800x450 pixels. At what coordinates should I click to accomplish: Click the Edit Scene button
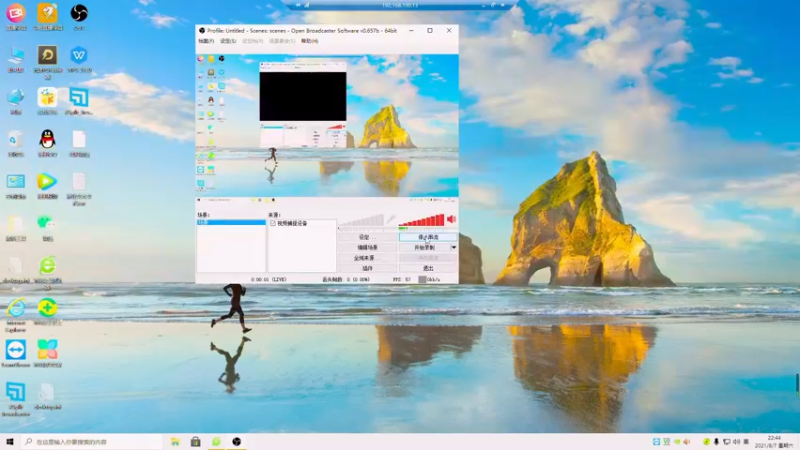tap(367, 247)
